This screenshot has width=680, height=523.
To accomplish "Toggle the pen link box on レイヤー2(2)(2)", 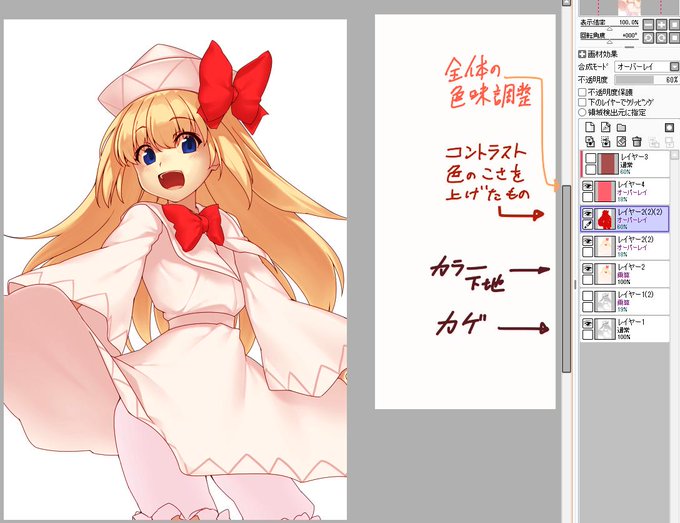I will tap(588, 225).
